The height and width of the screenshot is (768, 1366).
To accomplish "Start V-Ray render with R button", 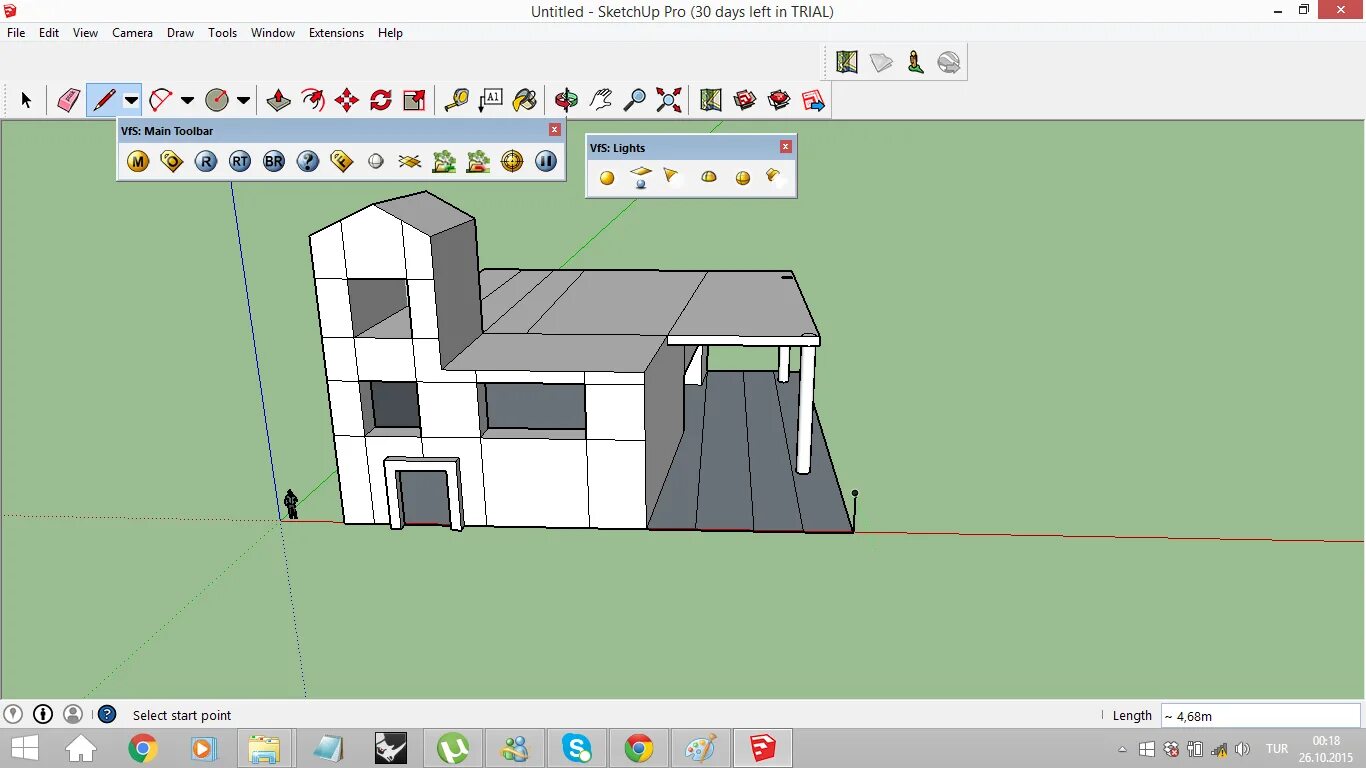I will (206, 161).
